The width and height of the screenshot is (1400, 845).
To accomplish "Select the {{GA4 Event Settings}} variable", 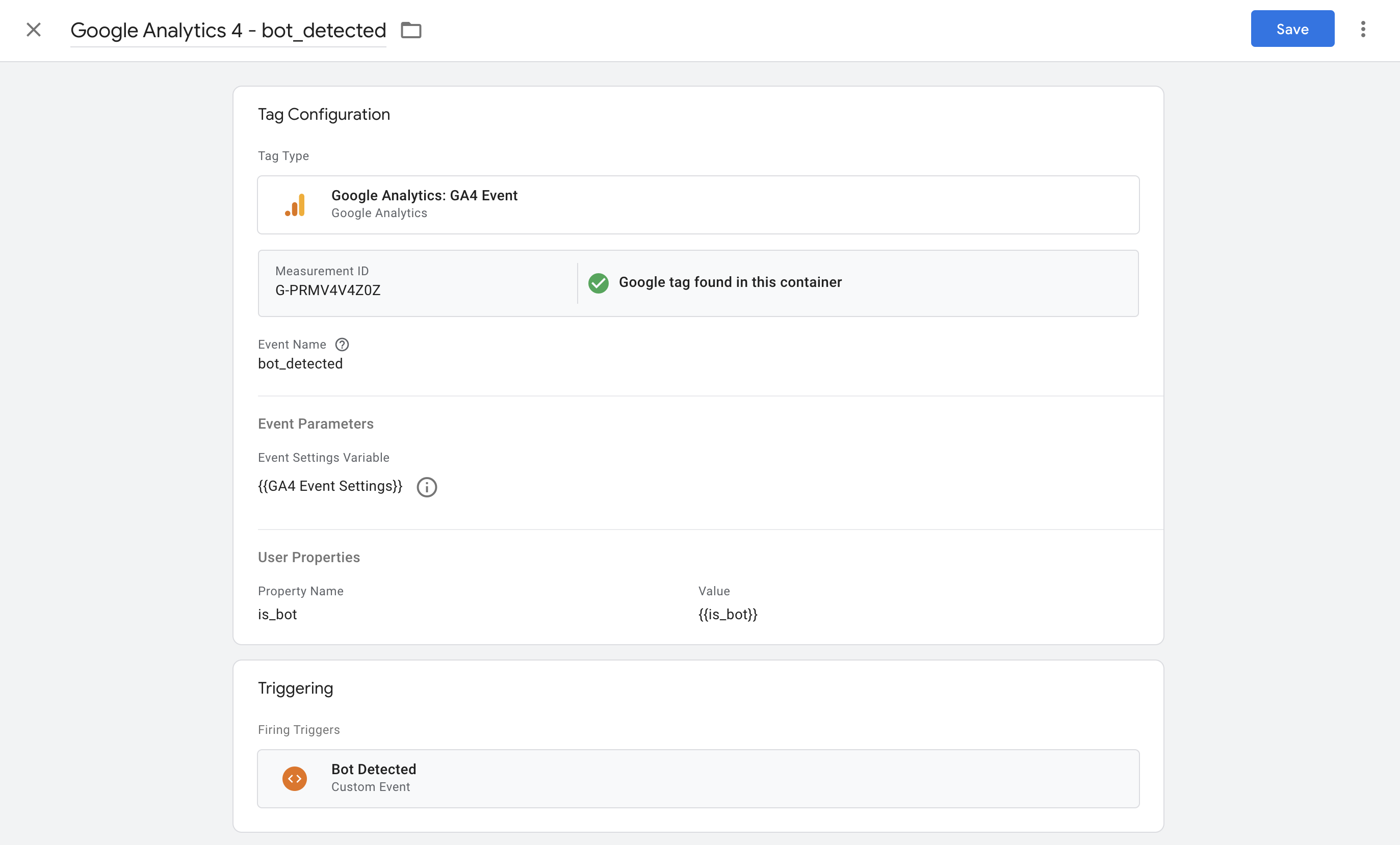I will tap(329, 486).
